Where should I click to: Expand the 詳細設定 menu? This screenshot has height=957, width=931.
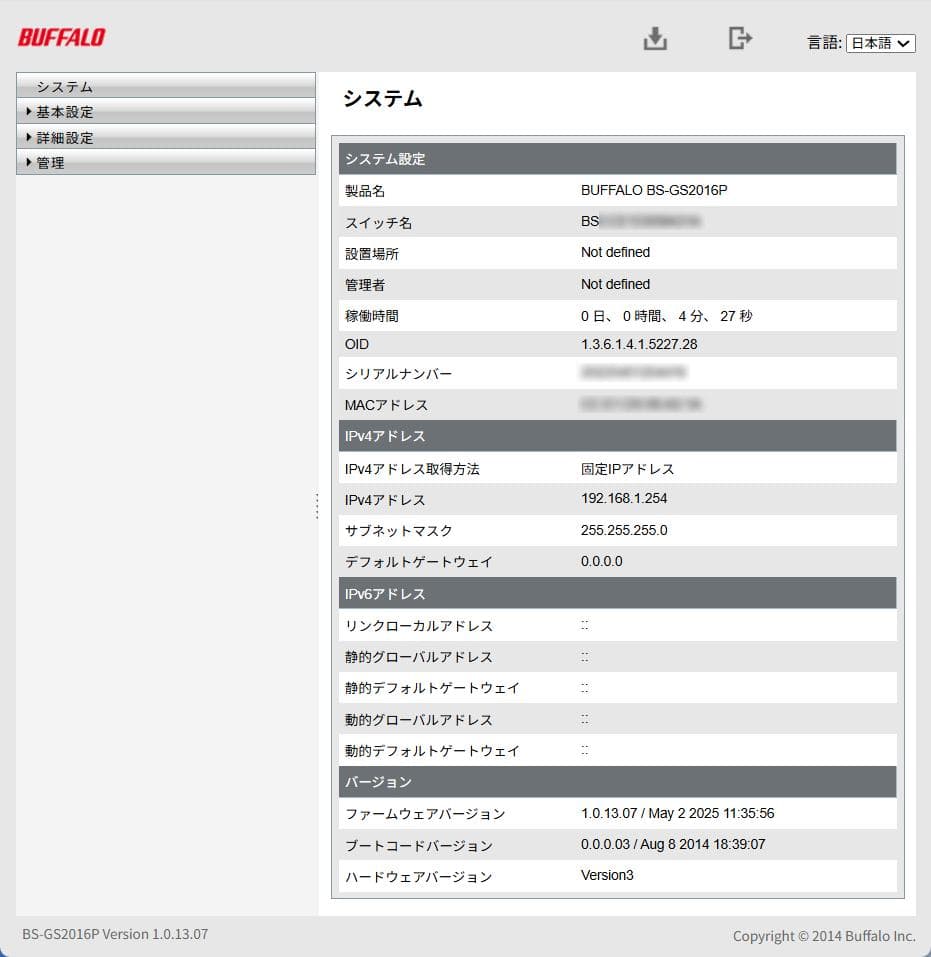(x=60, y=137)
